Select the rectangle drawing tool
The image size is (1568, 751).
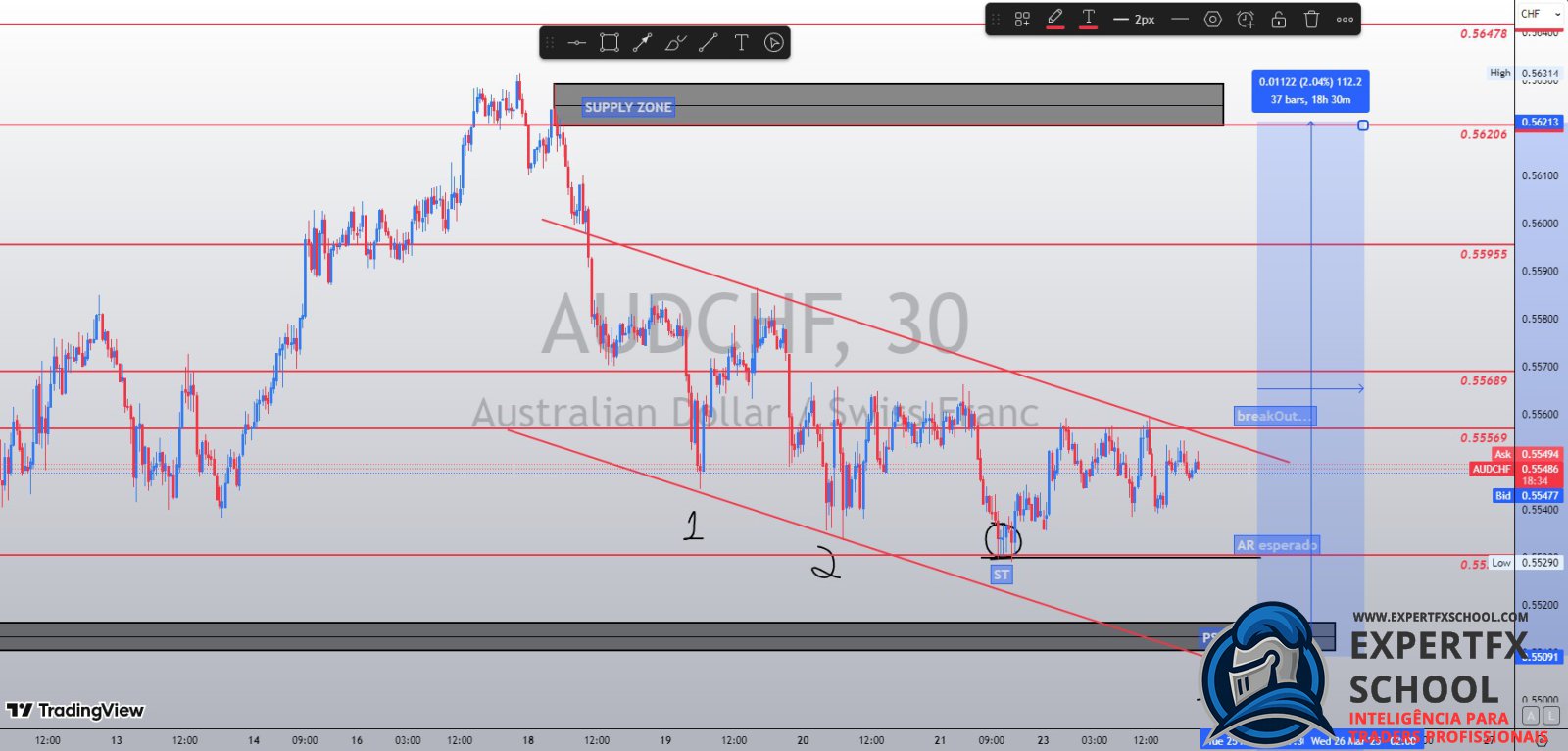tap(610, 42)
